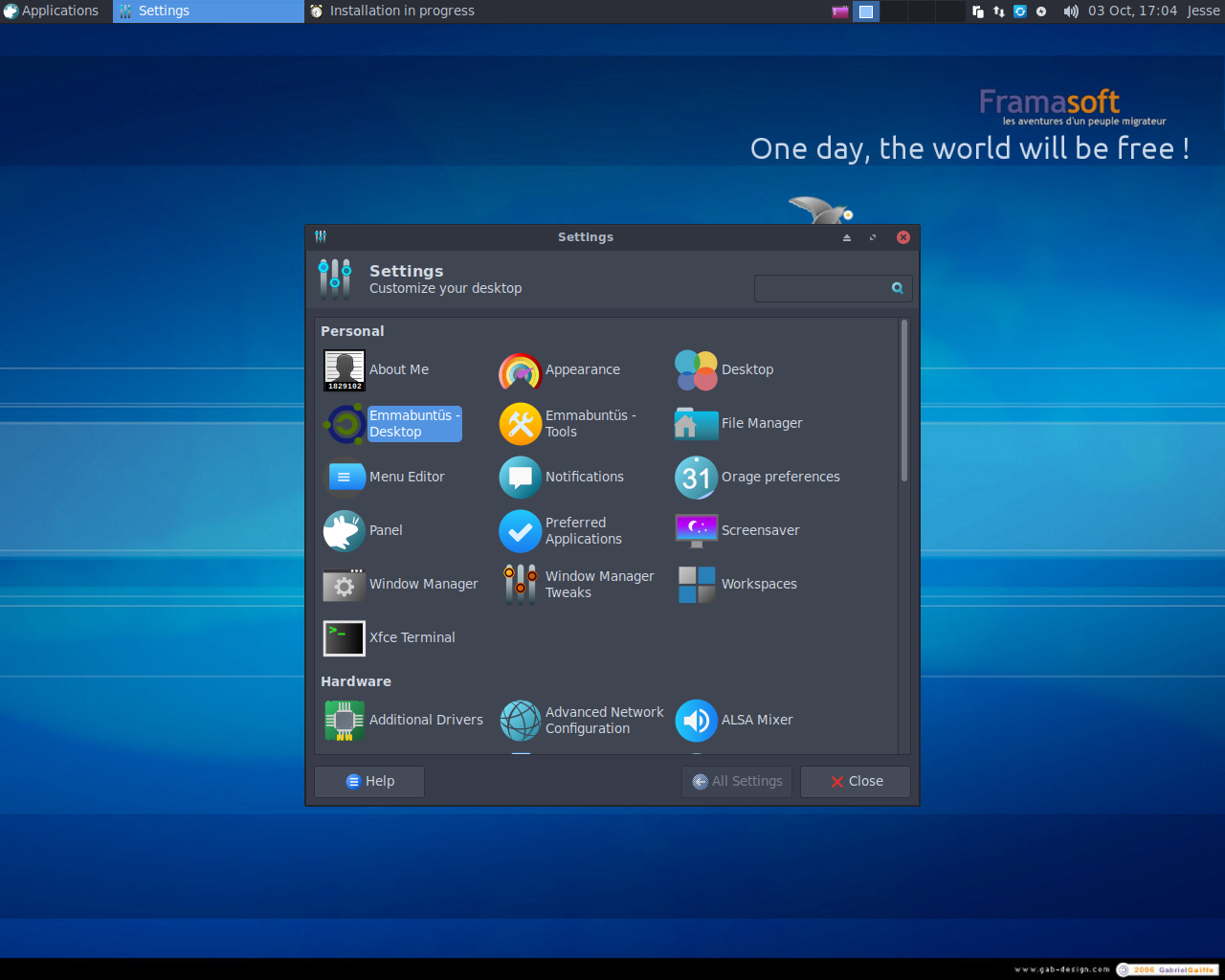1225x980 pixels.
Task: Open the Applications menu in the top panel
Action: (52, 11)
